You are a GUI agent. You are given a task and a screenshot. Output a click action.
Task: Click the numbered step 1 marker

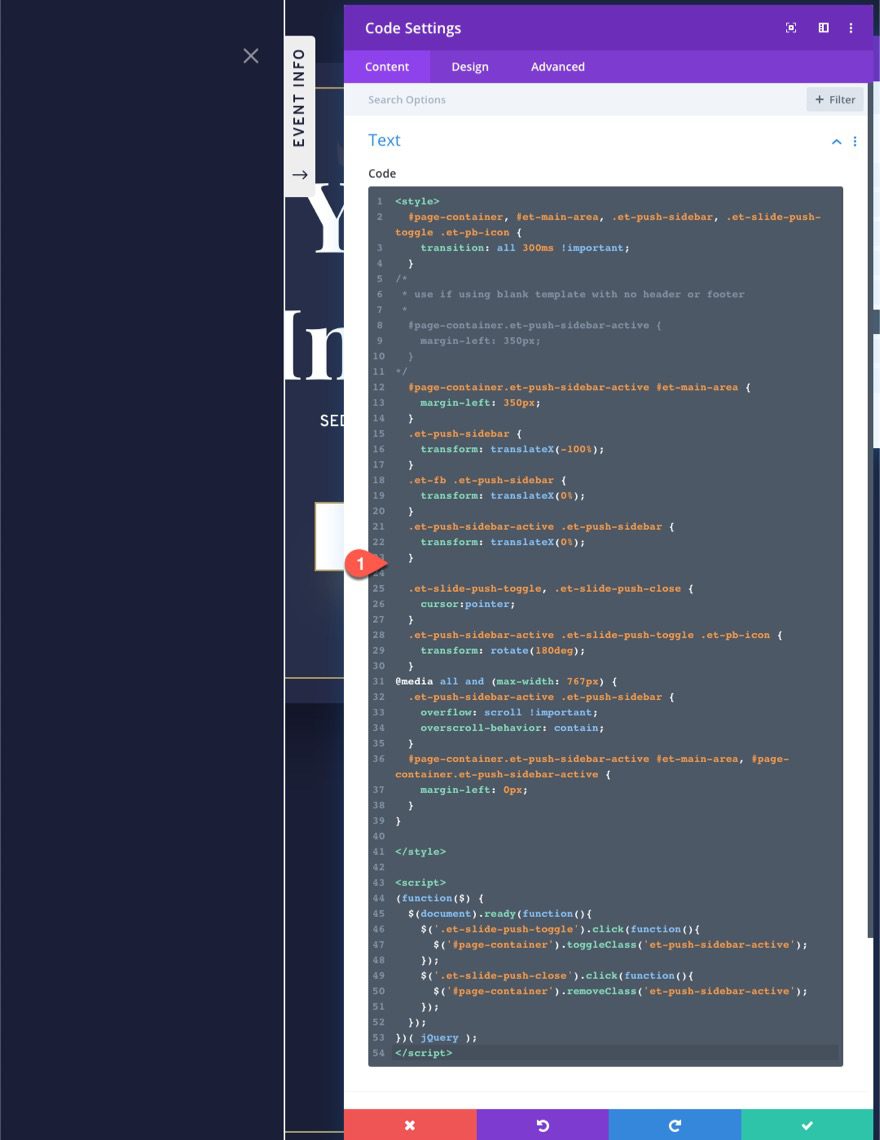click(x=359, y=564)
